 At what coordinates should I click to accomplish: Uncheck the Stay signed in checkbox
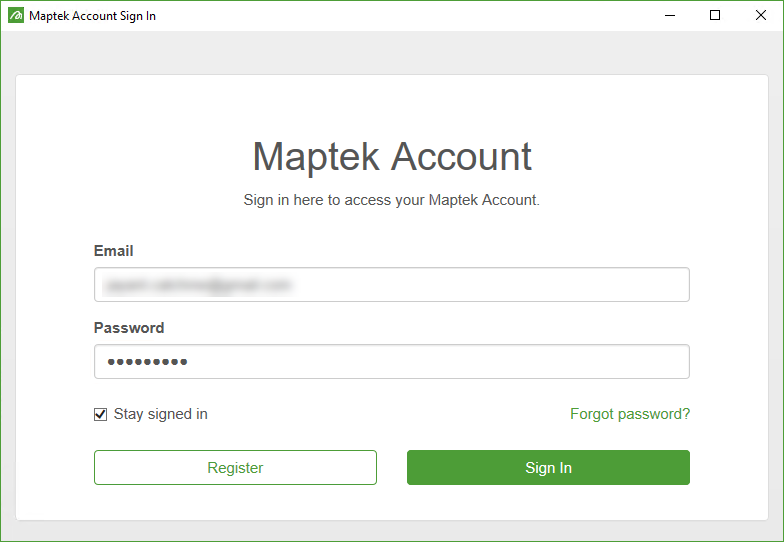click(x=100, y=414)
